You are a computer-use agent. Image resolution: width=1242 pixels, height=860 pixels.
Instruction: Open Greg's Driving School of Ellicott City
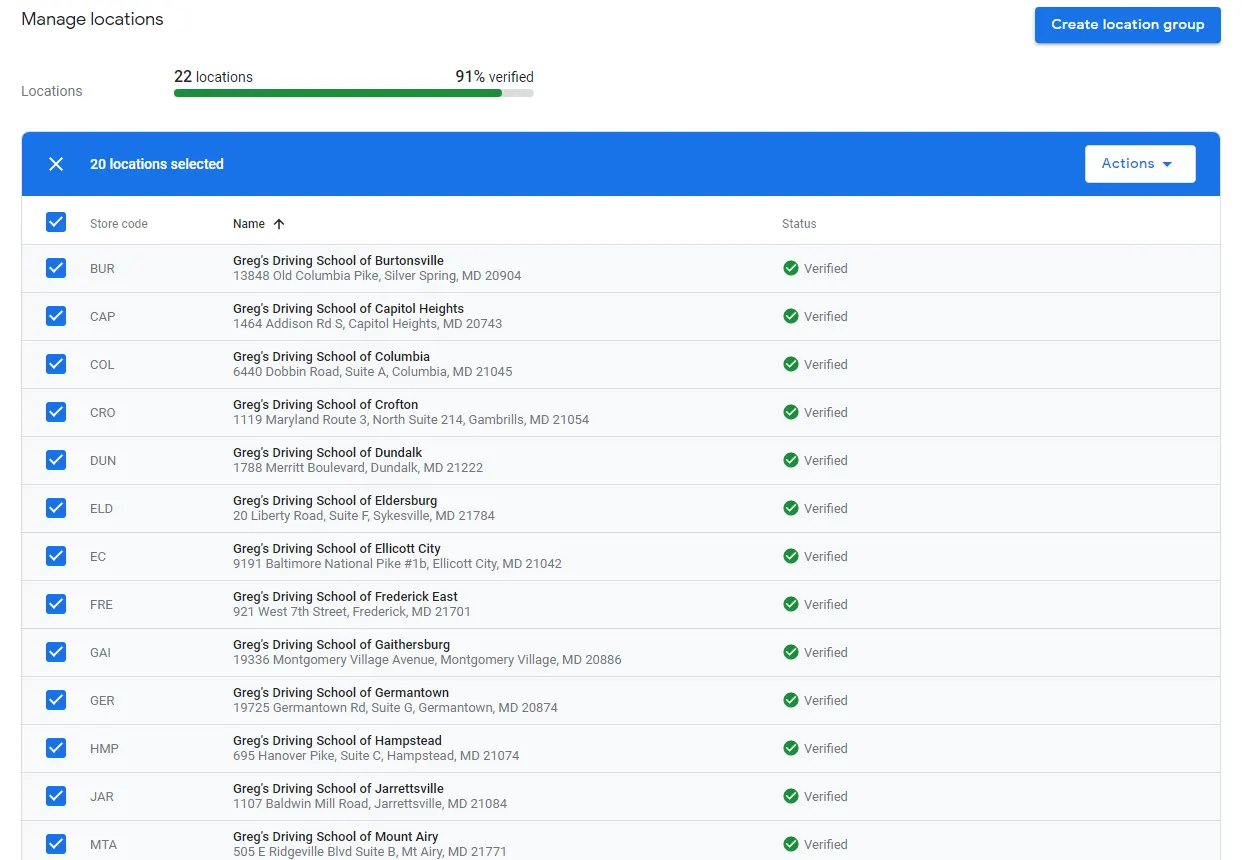click(336, 548)
